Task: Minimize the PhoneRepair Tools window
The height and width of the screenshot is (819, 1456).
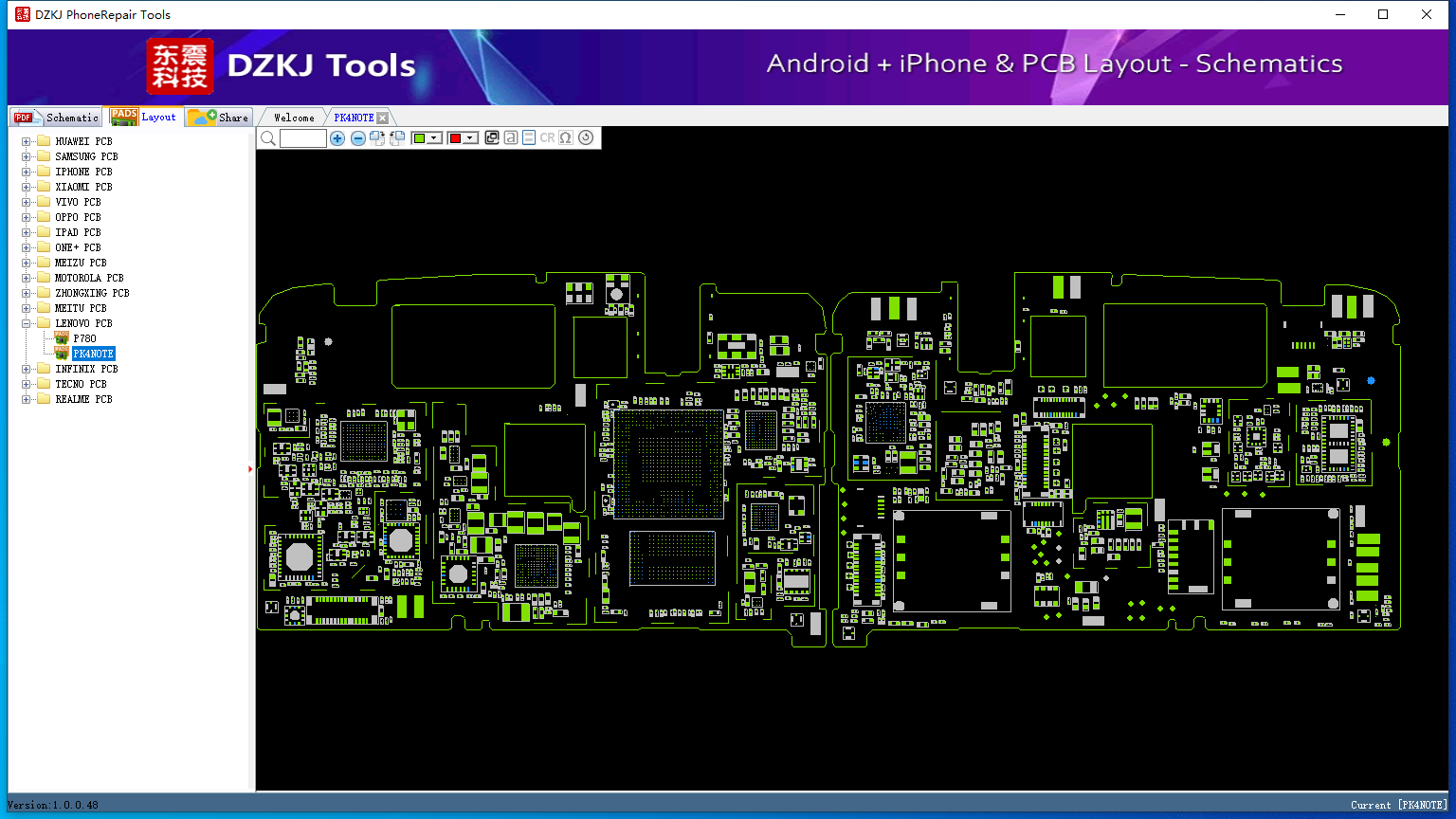Action: (x=1340, y=14)
